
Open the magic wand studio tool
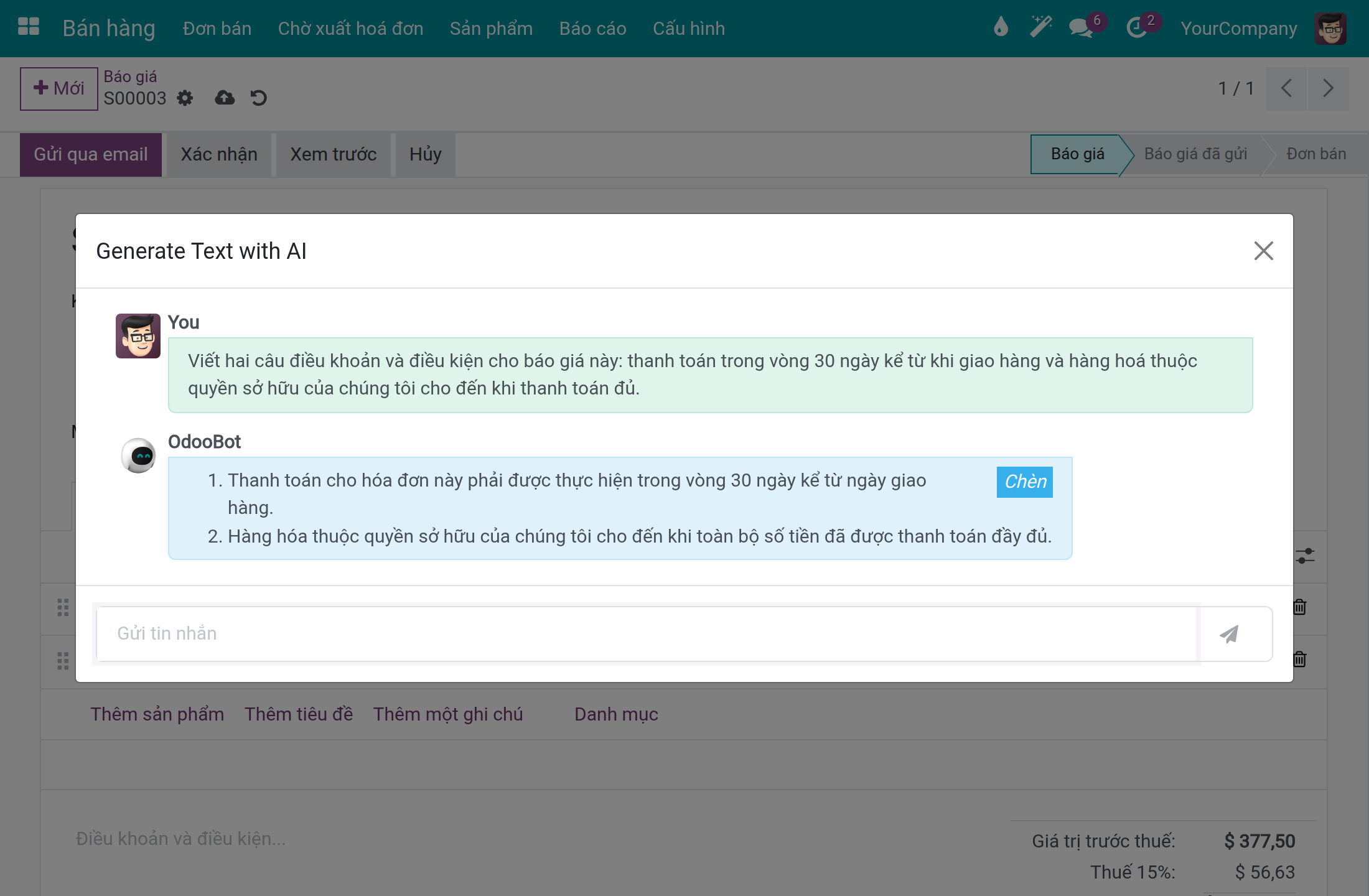click(x=1040, y=27)
